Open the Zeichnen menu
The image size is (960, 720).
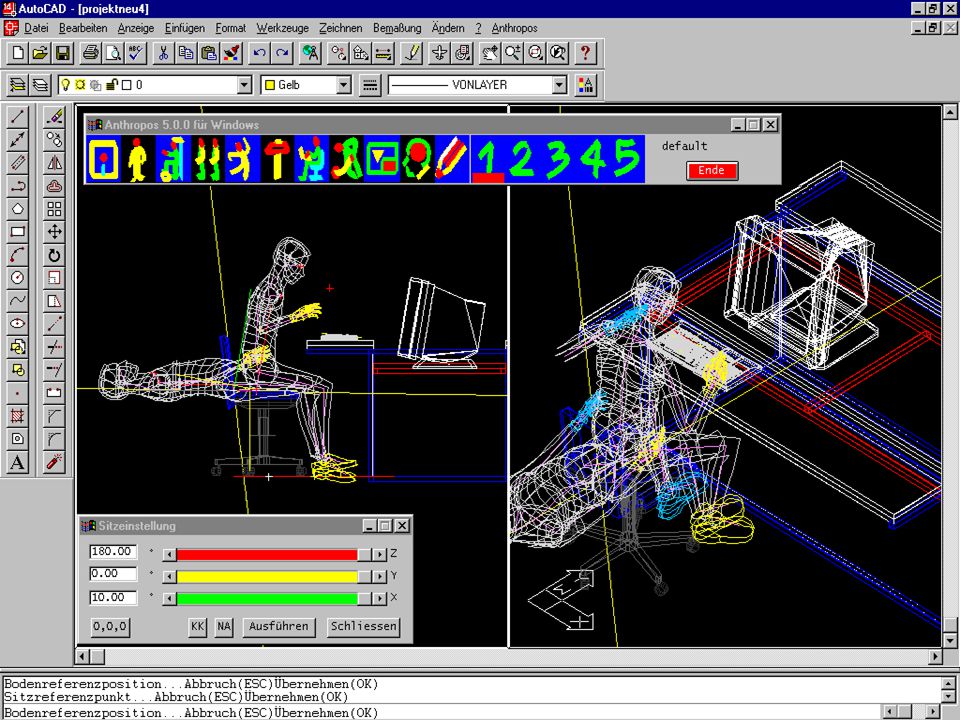(340, 28)
